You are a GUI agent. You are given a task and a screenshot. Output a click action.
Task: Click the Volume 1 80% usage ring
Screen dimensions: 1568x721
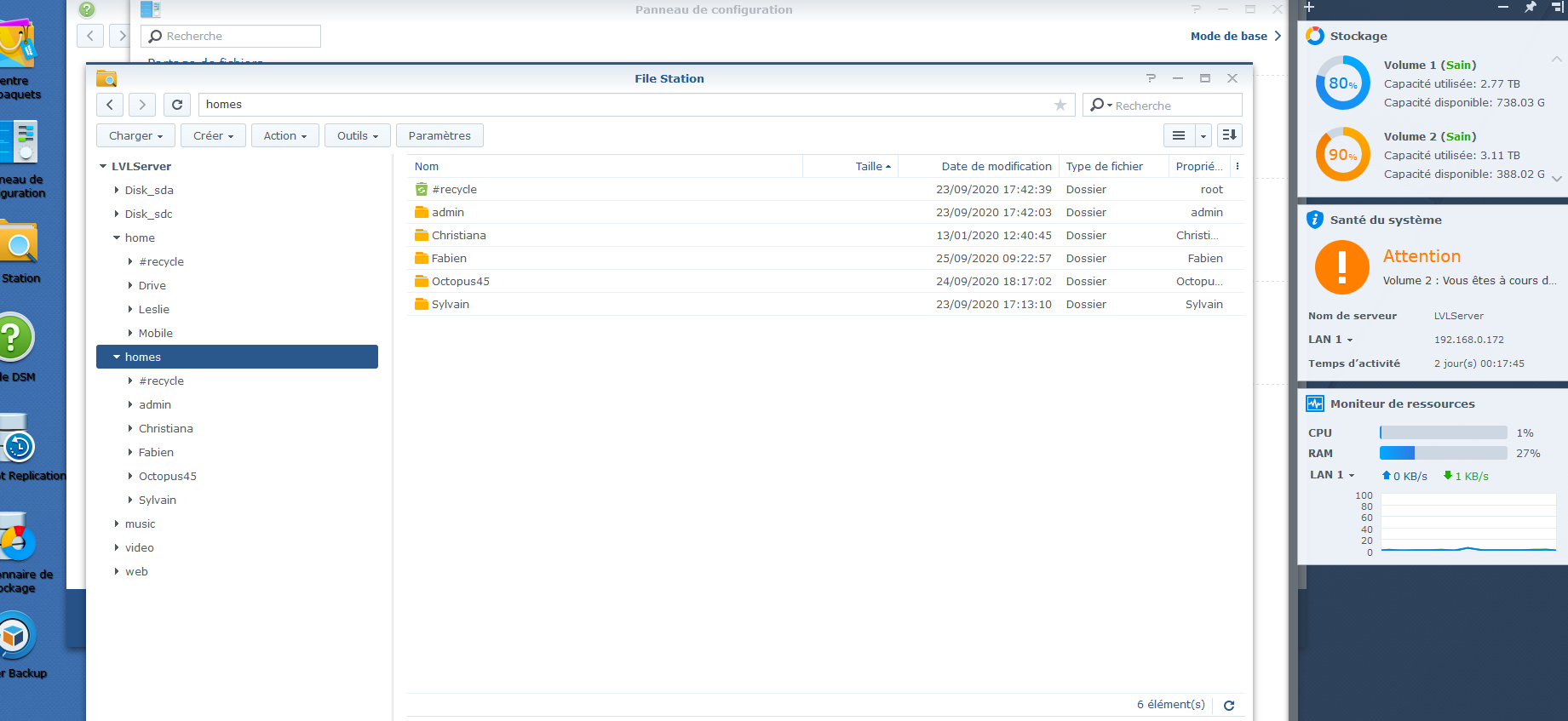click(x=1343, y=83)
